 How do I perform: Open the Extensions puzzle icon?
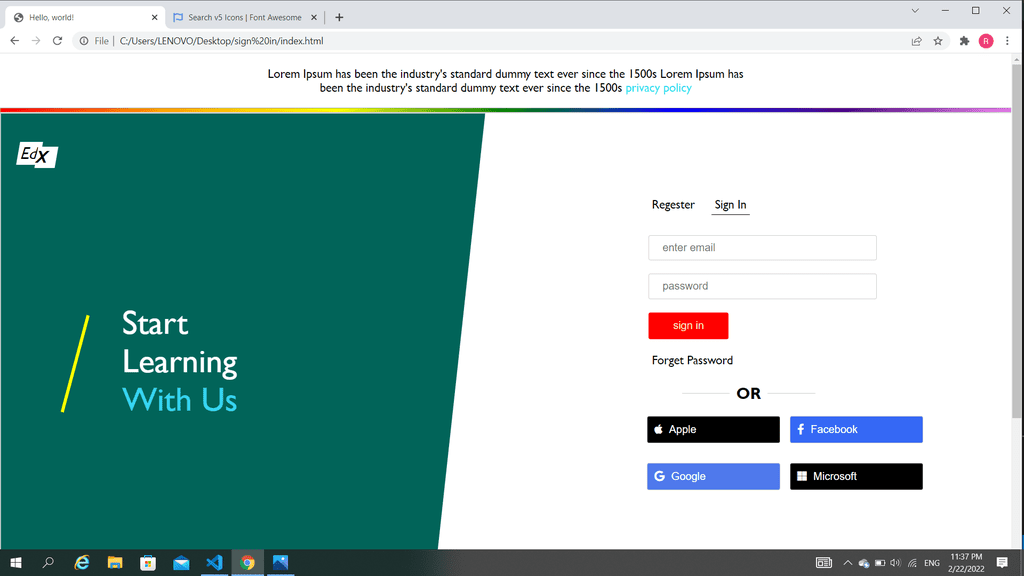pos(964,41)
